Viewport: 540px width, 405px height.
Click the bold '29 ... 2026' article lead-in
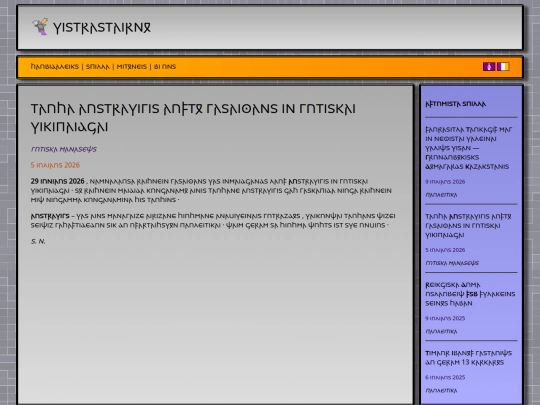pyautogui.click(x=58, y=181)
